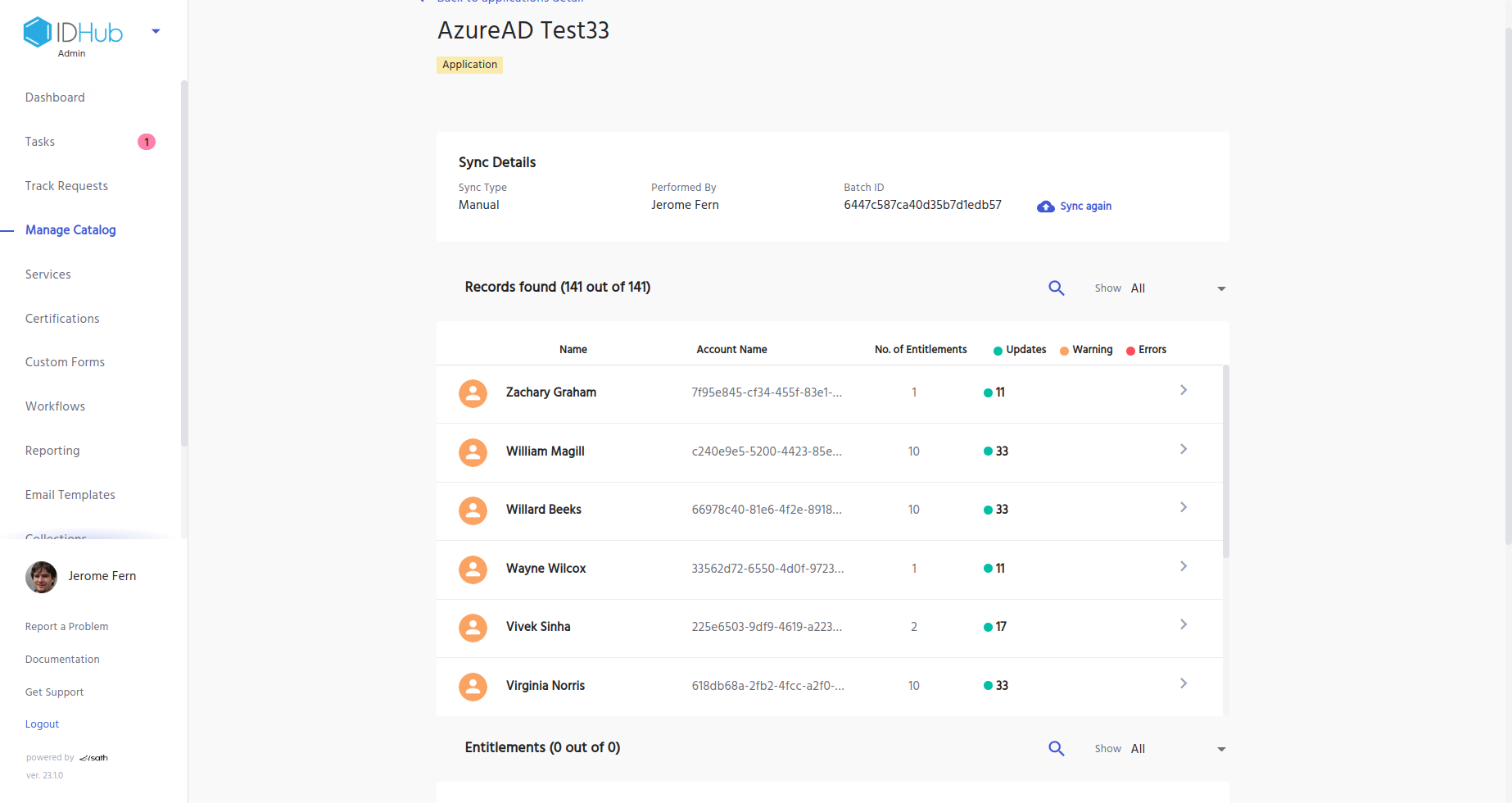Expand Virginia Norris's row chevron
This screenshot has height=803, width=1512.
point(1183,683)
